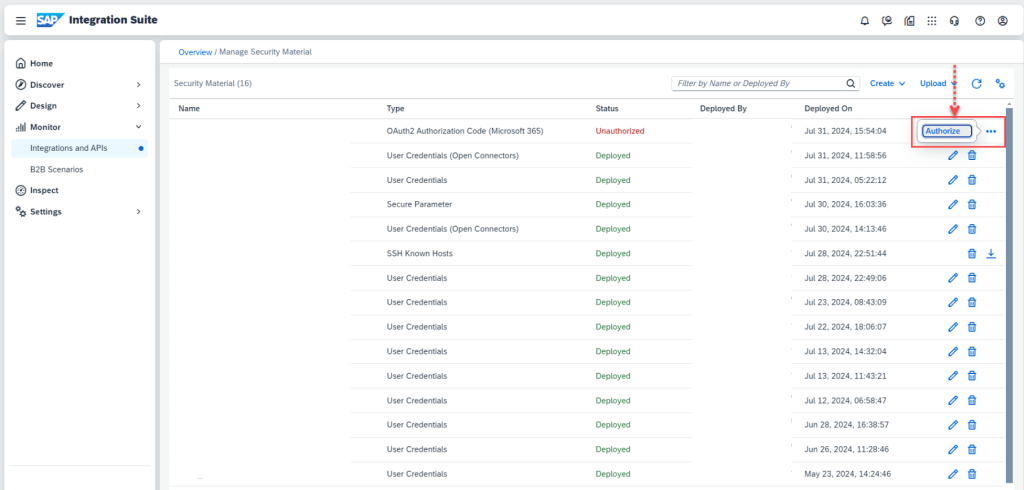Click the search magnifier icon in filter

[851, 84]
